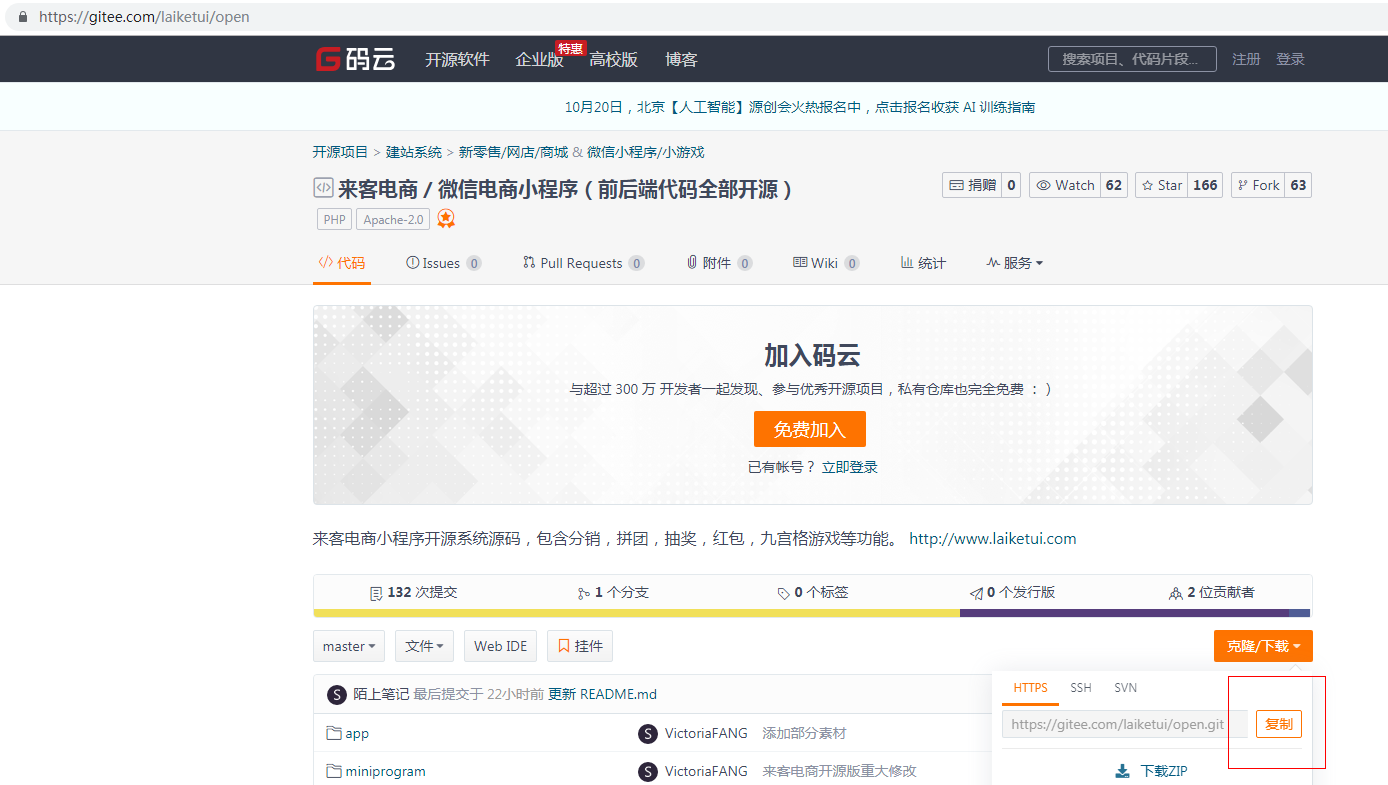Open 高校版 in navigation bar
1388x785 pixels.
coord(613,59)
